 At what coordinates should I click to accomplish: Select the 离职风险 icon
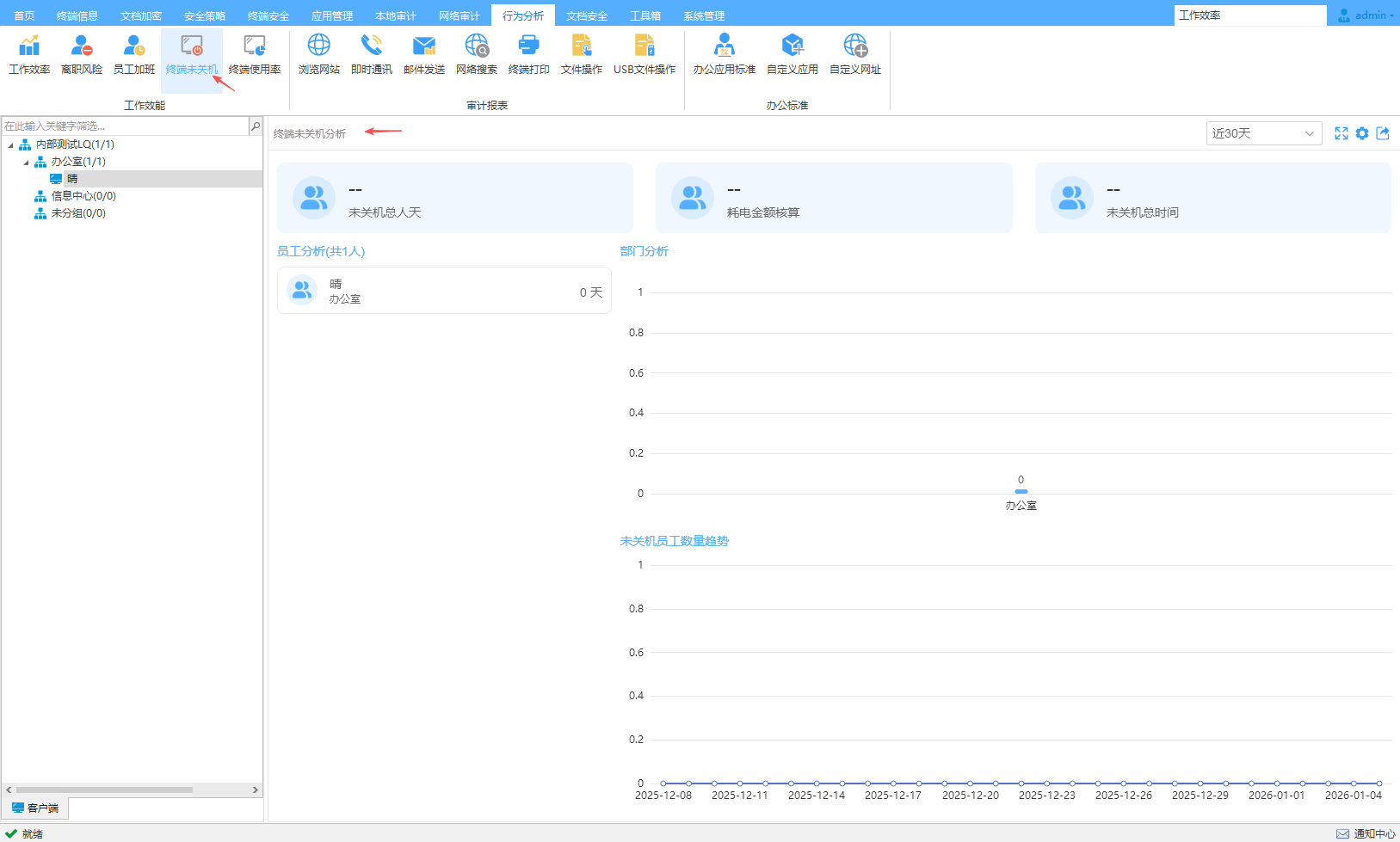(82, 54)
